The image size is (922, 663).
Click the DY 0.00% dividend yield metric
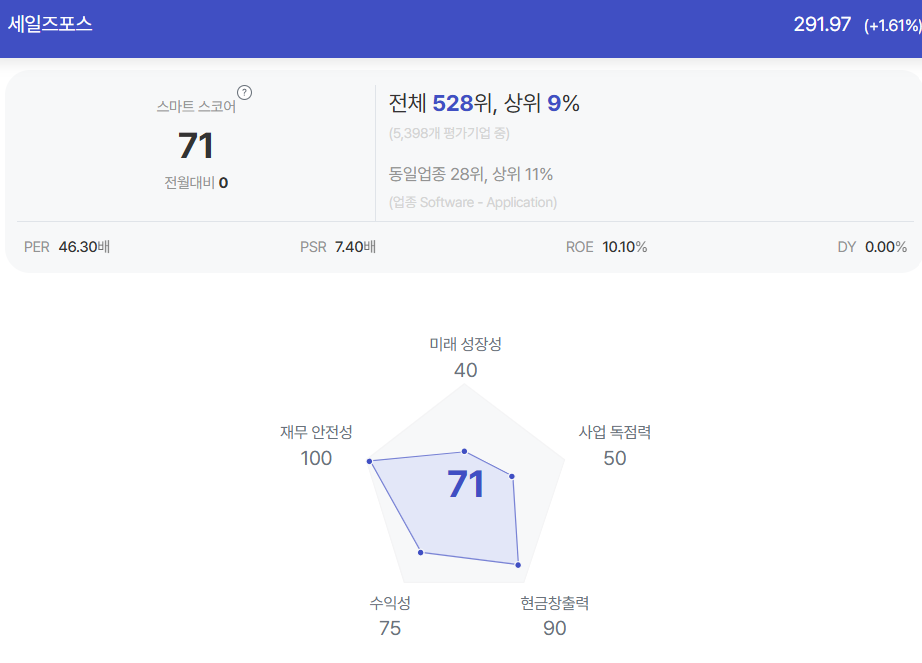[872, 247]
